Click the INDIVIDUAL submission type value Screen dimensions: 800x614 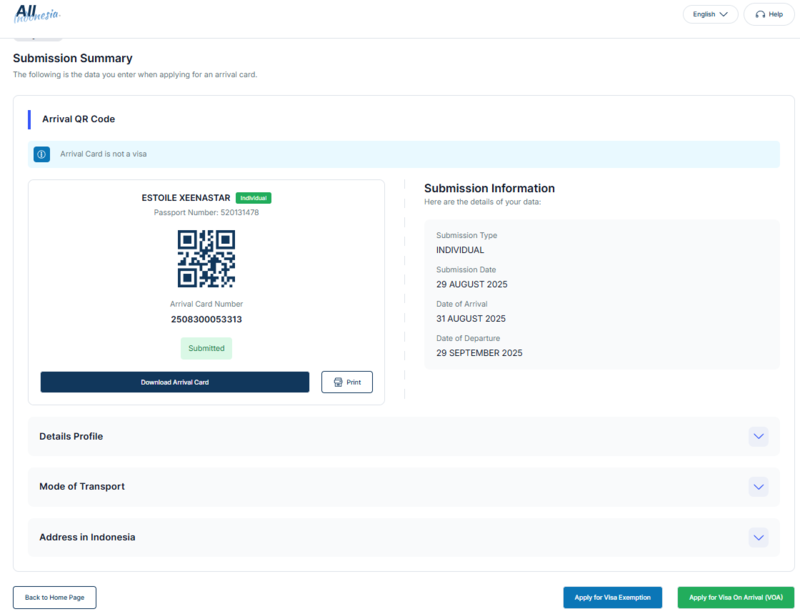click(x=460, y=250)
